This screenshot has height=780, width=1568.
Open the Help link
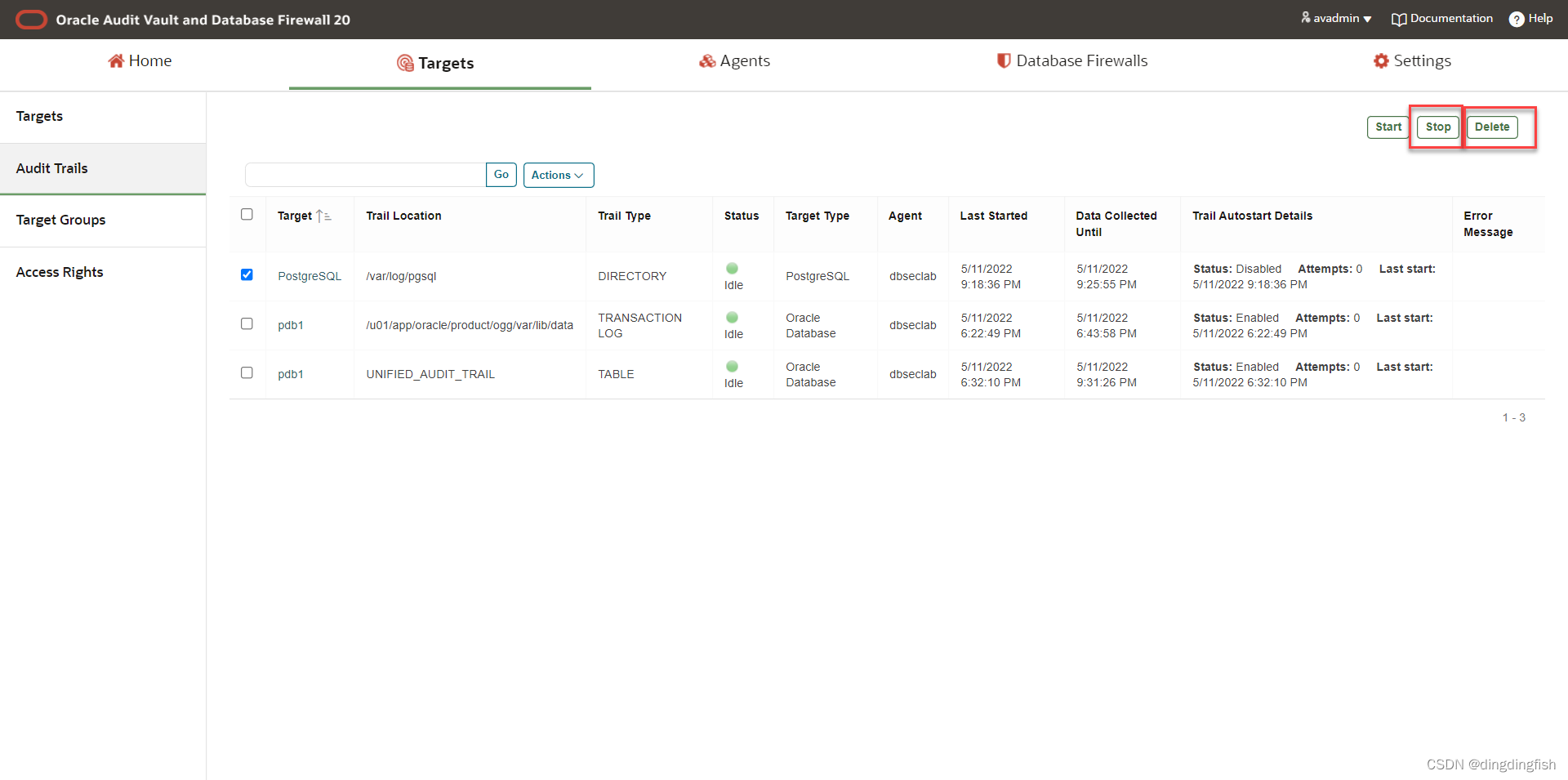[x=1531, y=19]
